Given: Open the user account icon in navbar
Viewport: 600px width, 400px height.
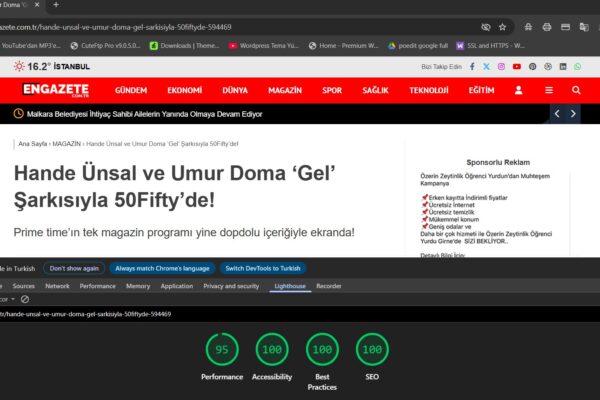Looking at the screenshot, I should pyautogui.click(x=519, y=90).
